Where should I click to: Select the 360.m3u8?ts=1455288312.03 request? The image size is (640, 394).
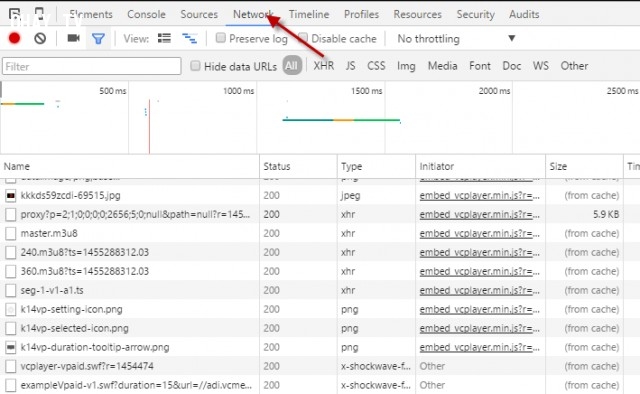click(84, 272)
